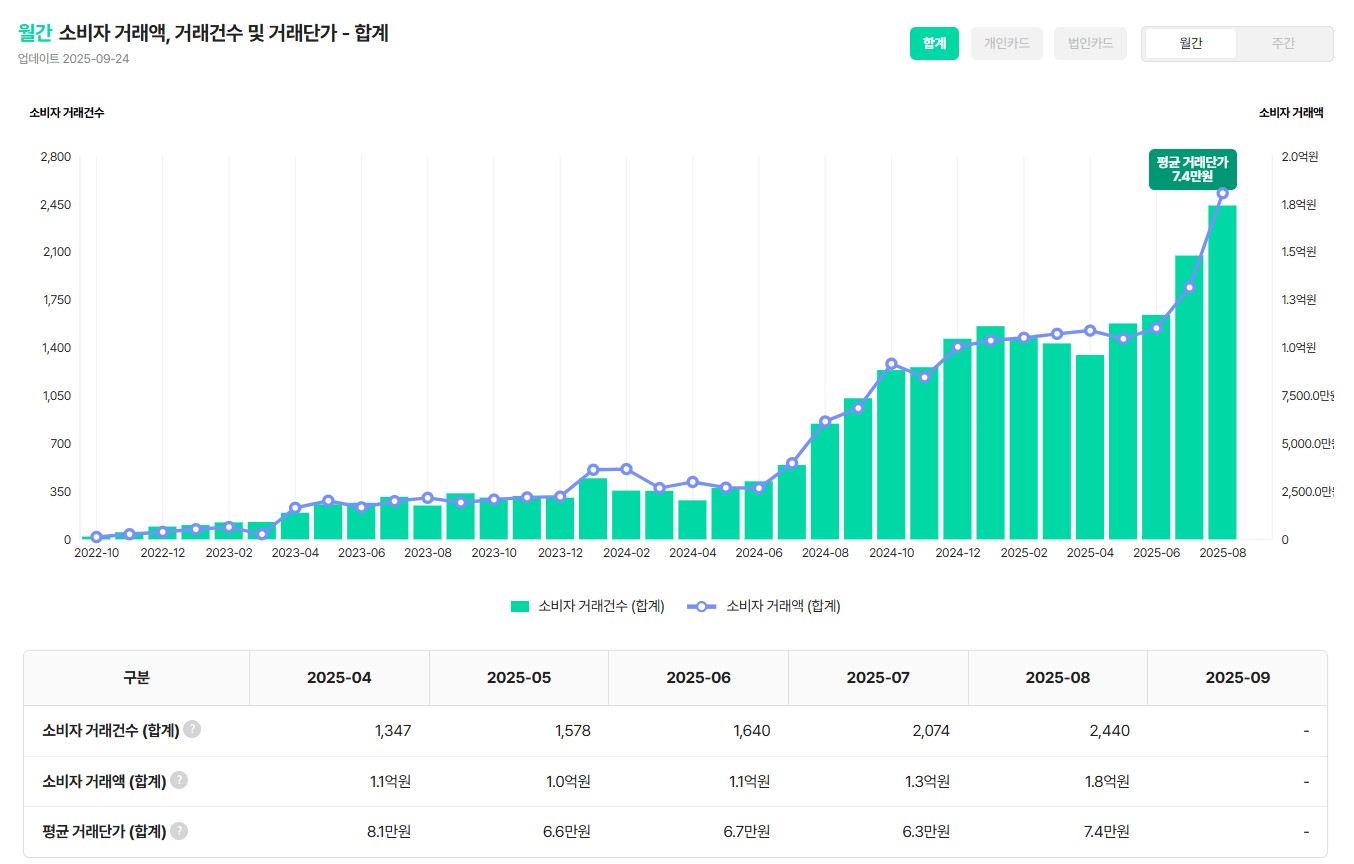This screenshot has width=1354, height=864.
Task: Click help icon beside 소비자 거래액 (합계) row
Action: pyautogui.click(x=179, y=781)
